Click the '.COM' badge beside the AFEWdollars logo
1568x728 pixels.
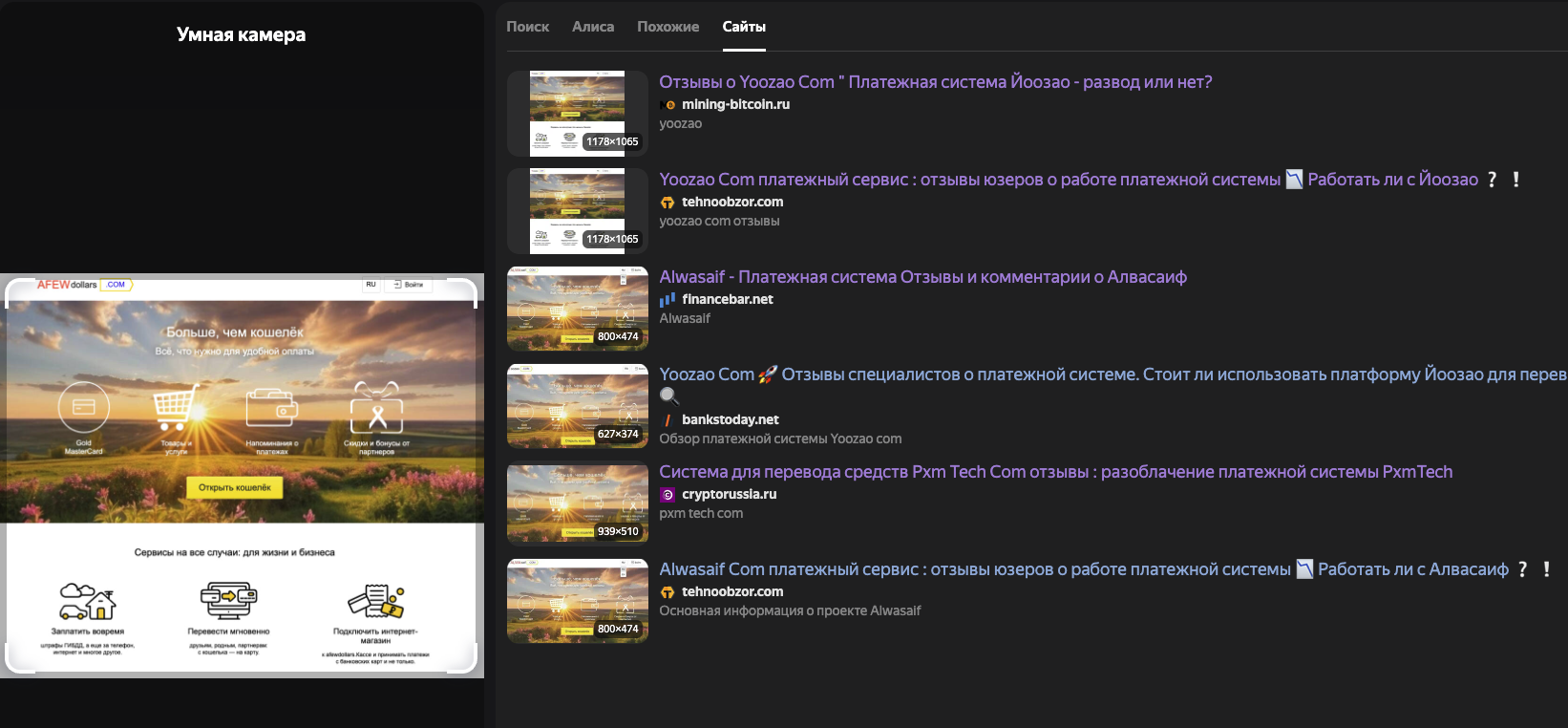[116, 285]
